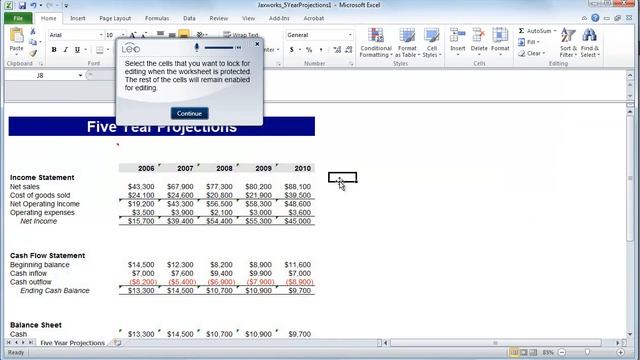Open Format as Table gallery
Viewport: 640px width, 360px height.
(x=407, y=43)
